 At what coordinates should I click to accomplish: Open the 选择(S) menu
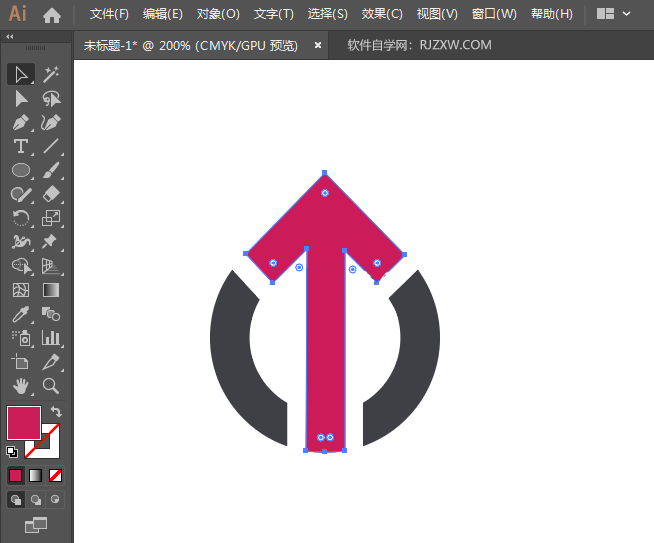(327, 14)
